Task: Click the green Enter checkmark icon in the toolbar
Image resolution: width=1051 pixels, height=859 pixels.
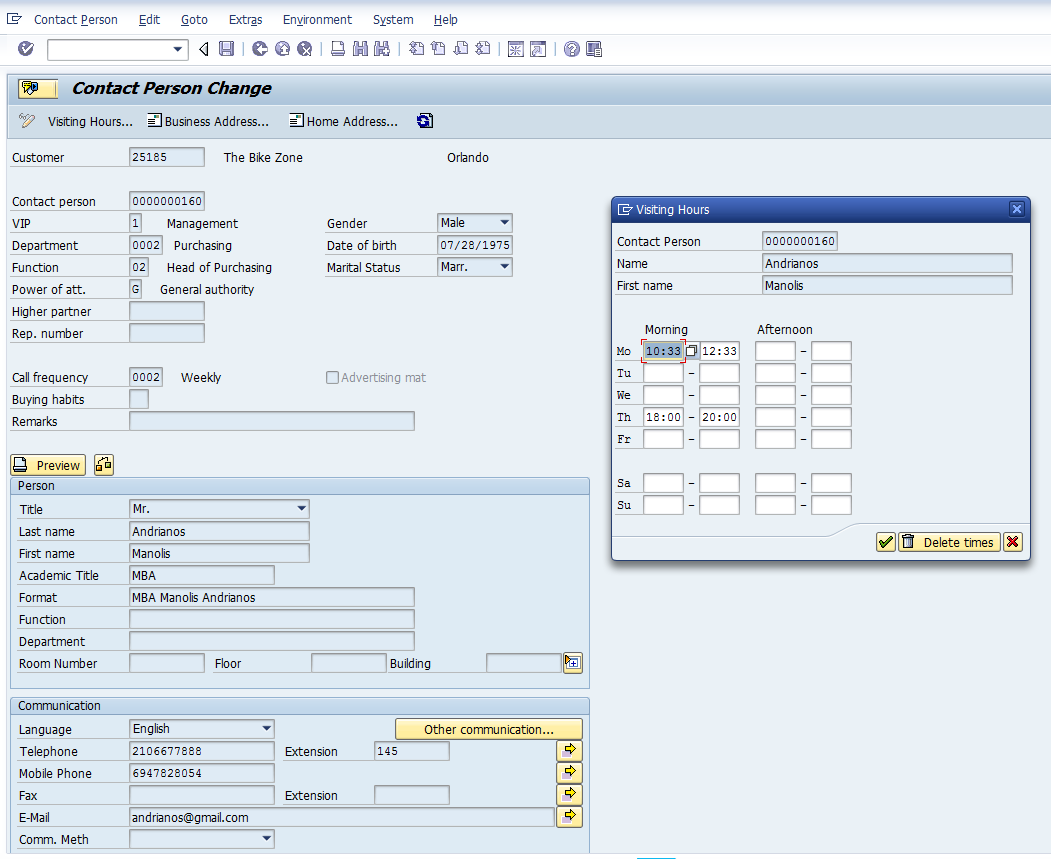Action: click(26, 48)
